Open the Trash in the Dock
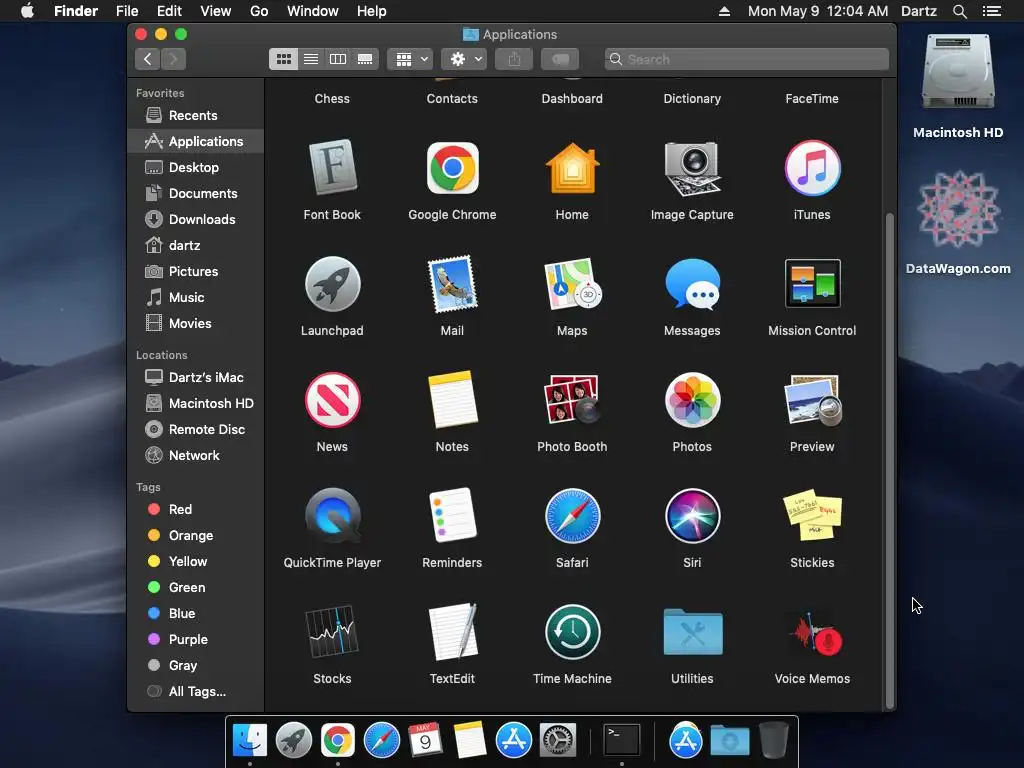1024x768 pixels. point(774,741)
